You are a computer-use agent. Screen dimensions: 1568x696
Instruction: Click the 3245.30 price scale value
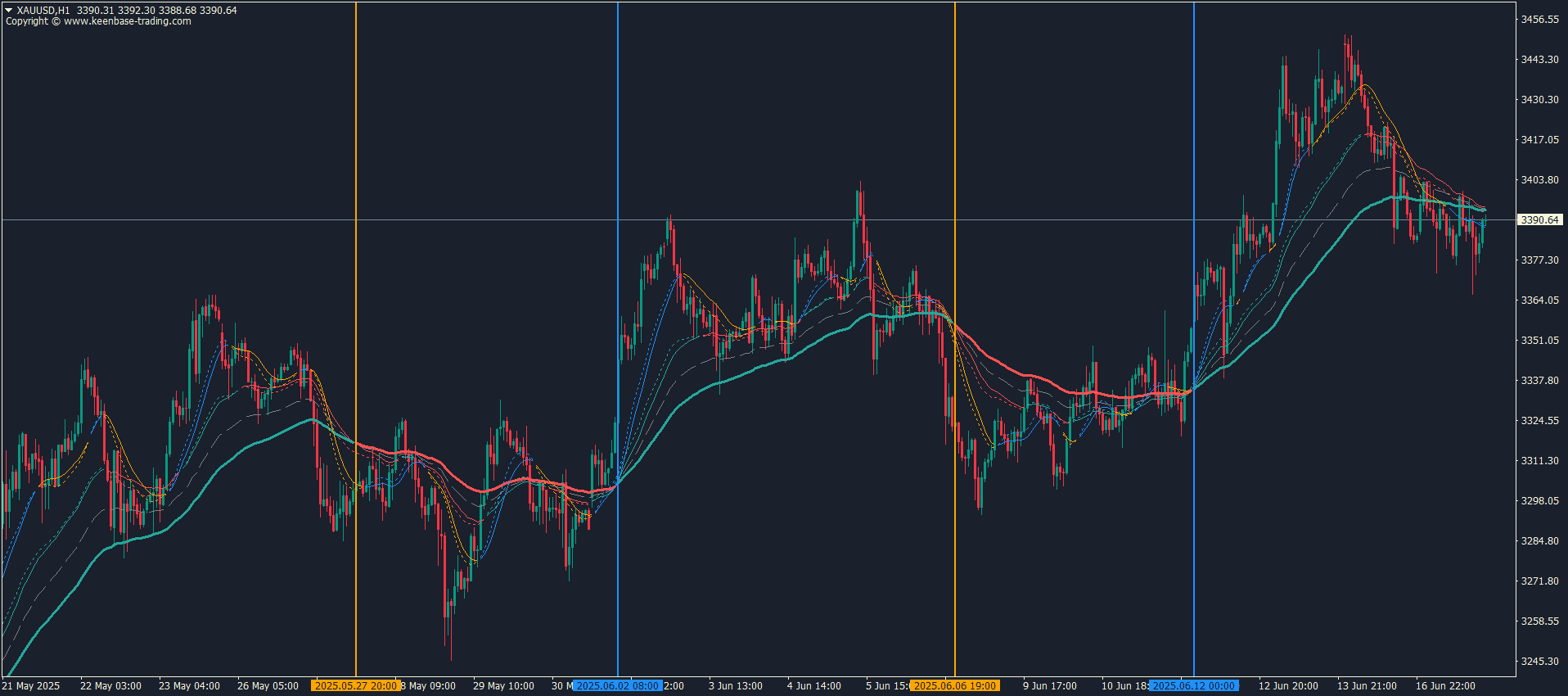pos(1540,662)
